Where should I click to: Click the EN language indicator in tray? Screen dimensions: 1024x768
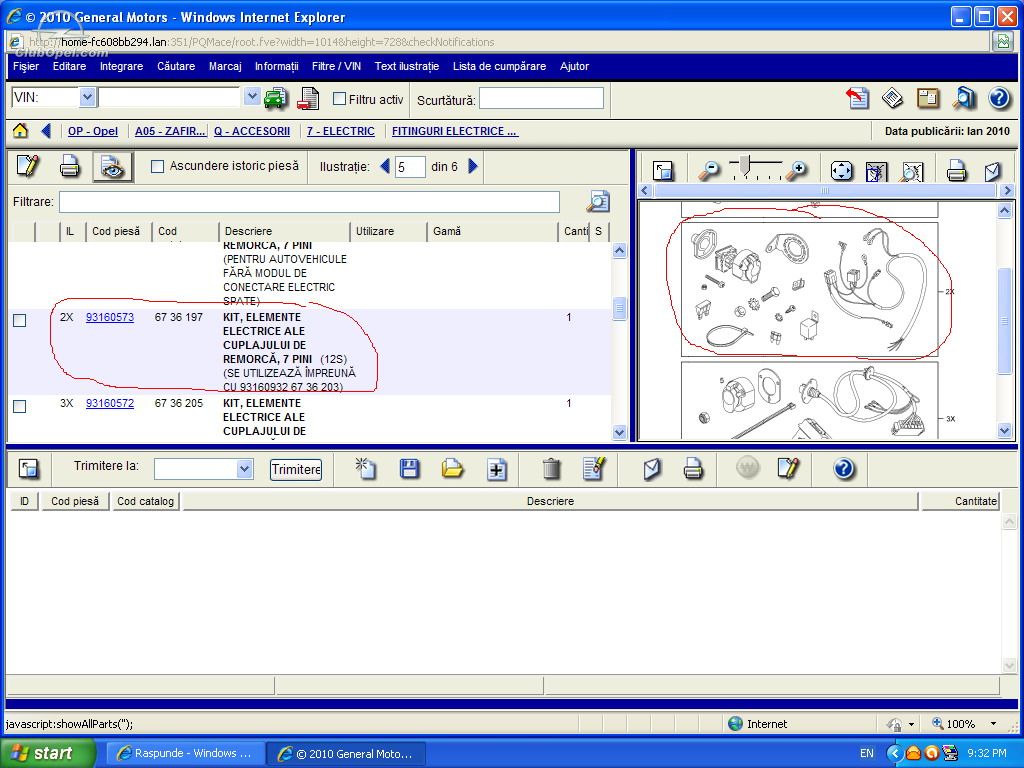(x=867, y=753)
